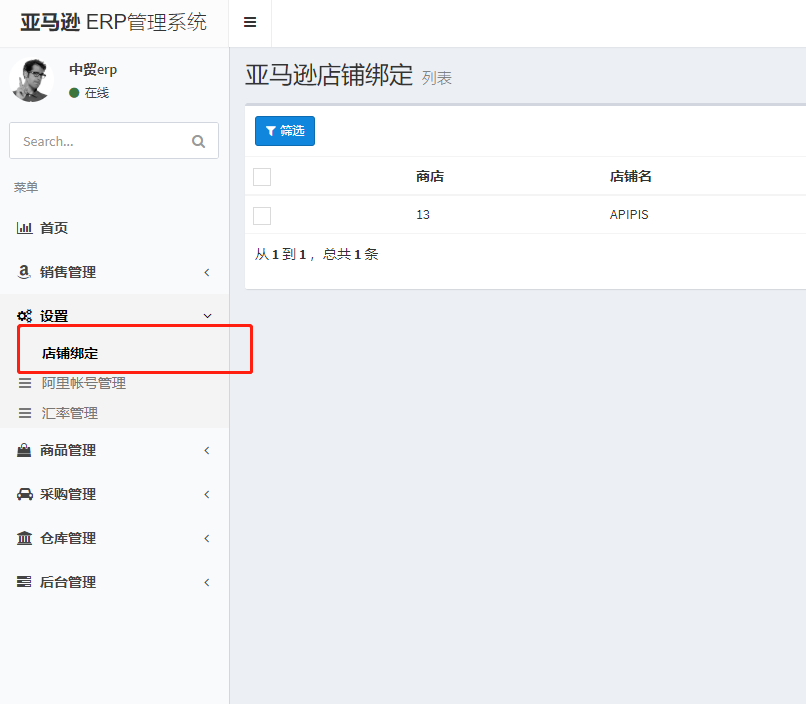Click the Amazon logo icon beside 销售管理
This screenshot has height=704, width=806.
pos(24,272)
